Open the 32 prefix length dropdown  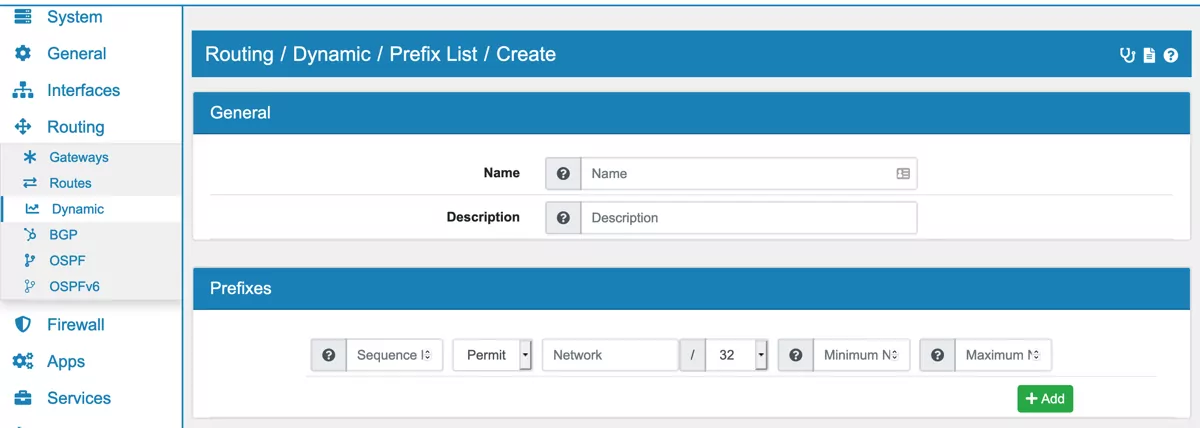pos(737,355)
